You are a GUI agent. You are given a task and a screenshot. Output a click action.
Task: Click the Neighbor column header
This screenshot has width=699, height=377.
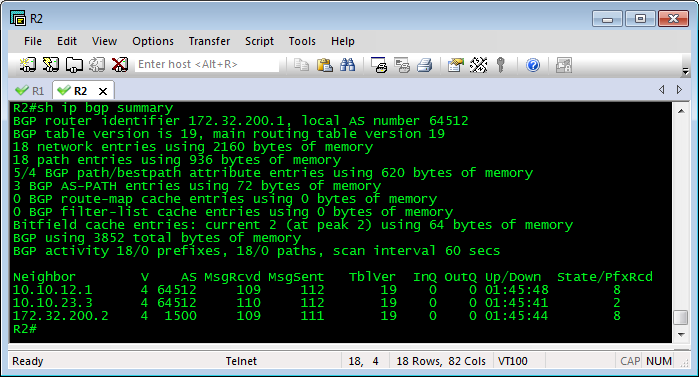(44, 277)
